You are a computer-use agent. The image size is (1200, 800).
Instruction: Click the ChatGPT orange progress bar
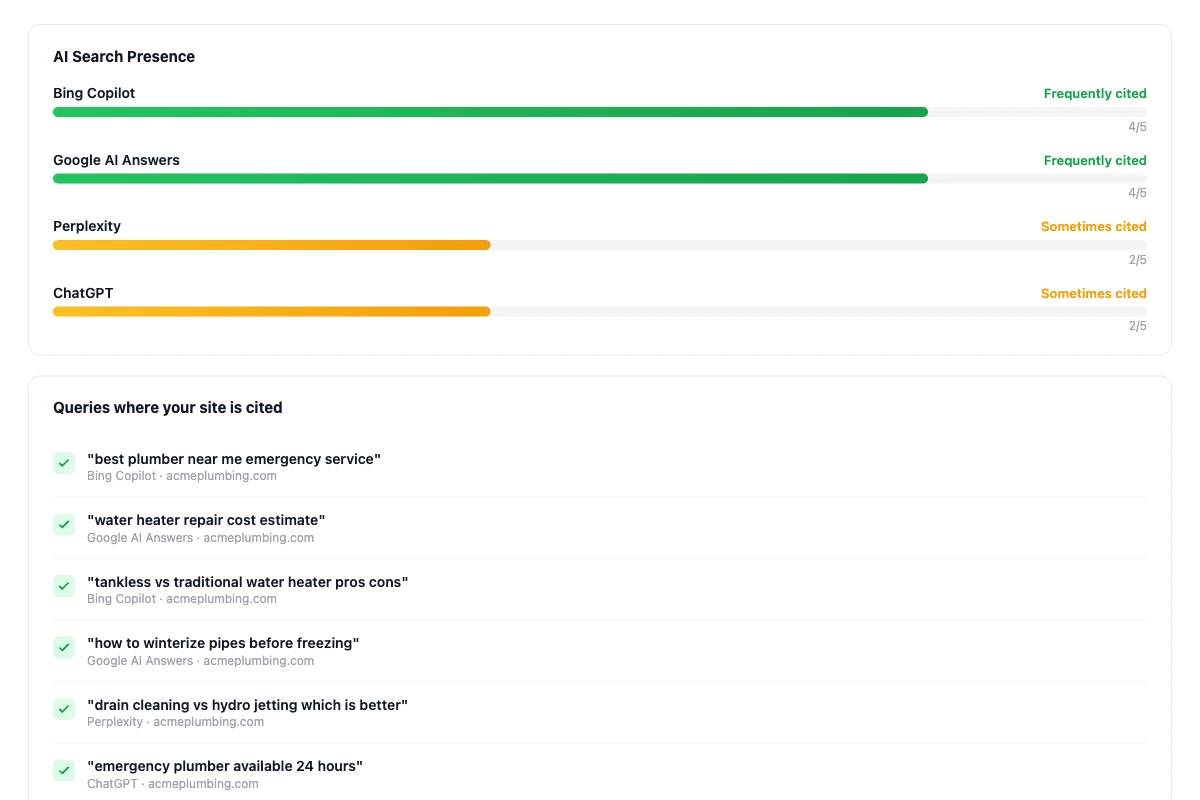(272, 311)
